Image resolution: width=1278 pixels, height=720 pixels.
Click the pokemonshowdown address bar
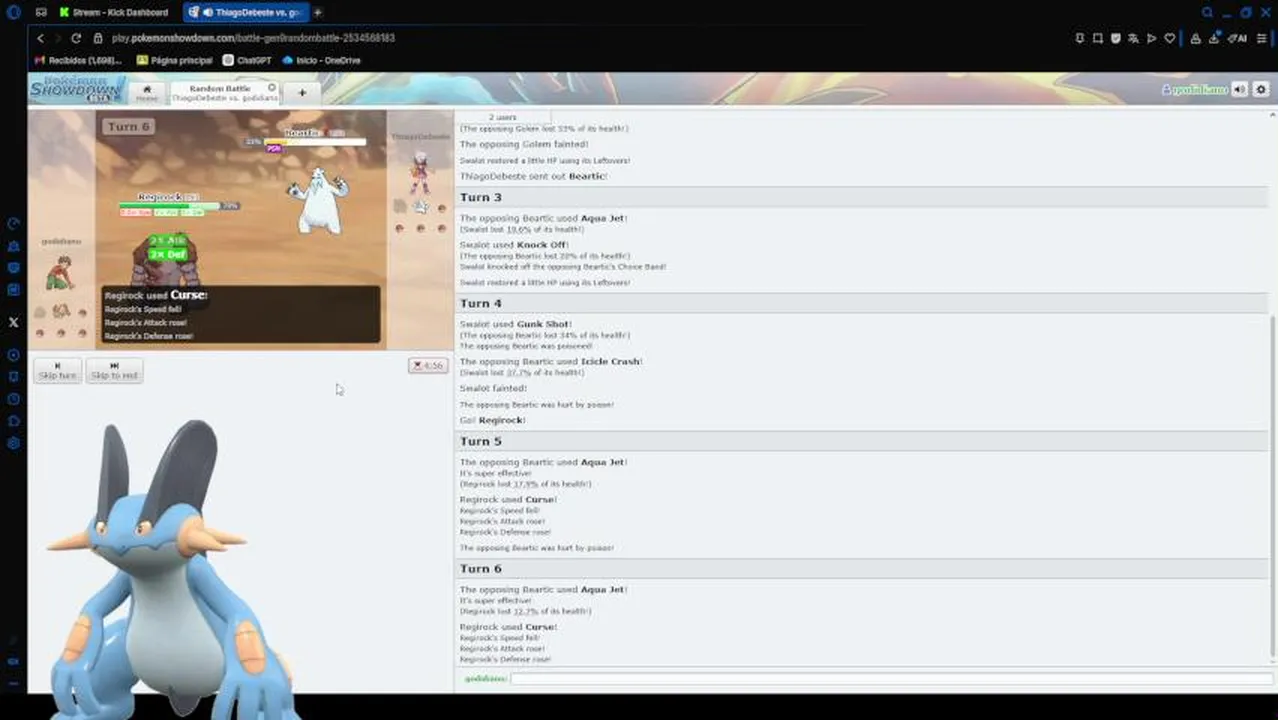point(253,38)
